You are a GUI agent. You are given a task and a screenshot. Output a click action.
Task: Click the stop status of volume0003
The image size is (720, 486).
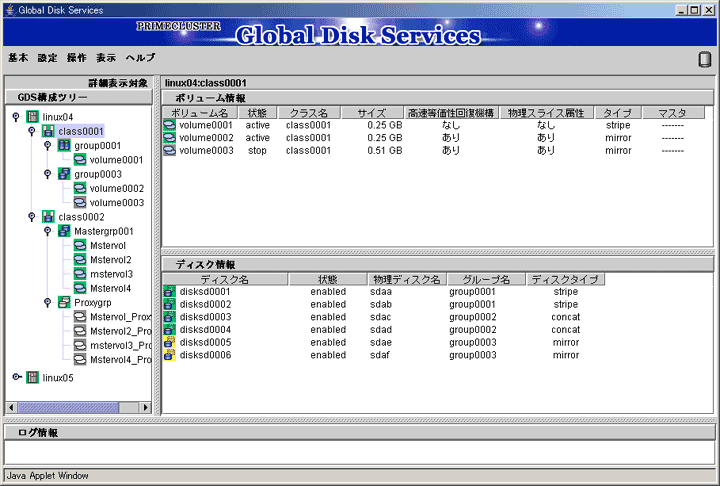[x=257, y=150]
